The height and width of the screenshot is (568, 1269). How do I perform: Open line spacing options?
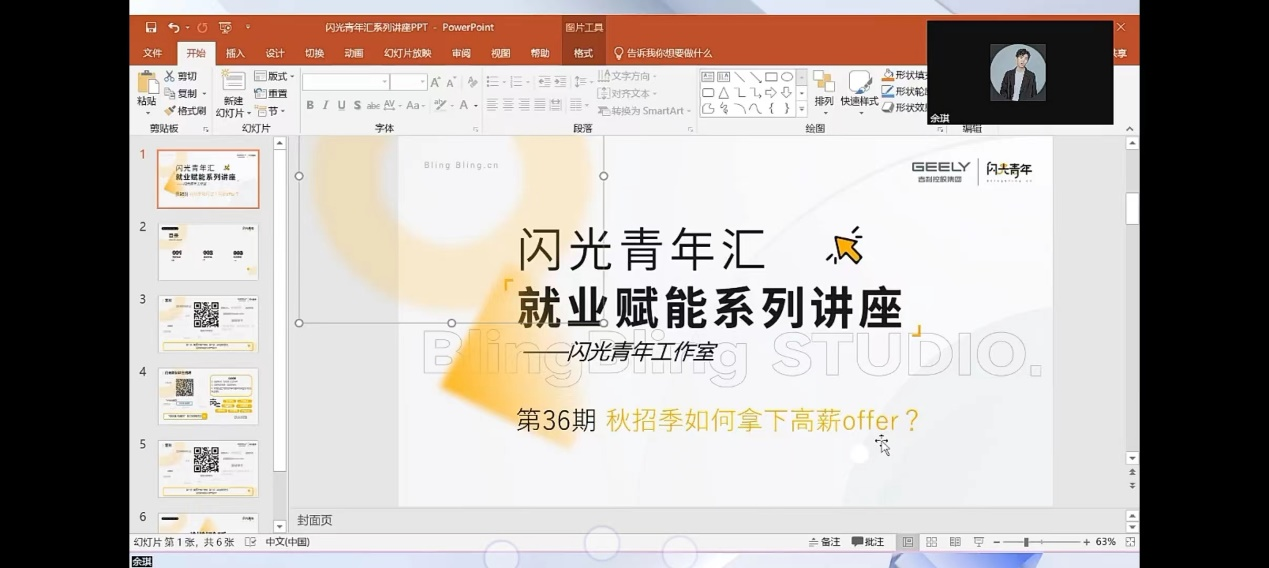[582, 82]
